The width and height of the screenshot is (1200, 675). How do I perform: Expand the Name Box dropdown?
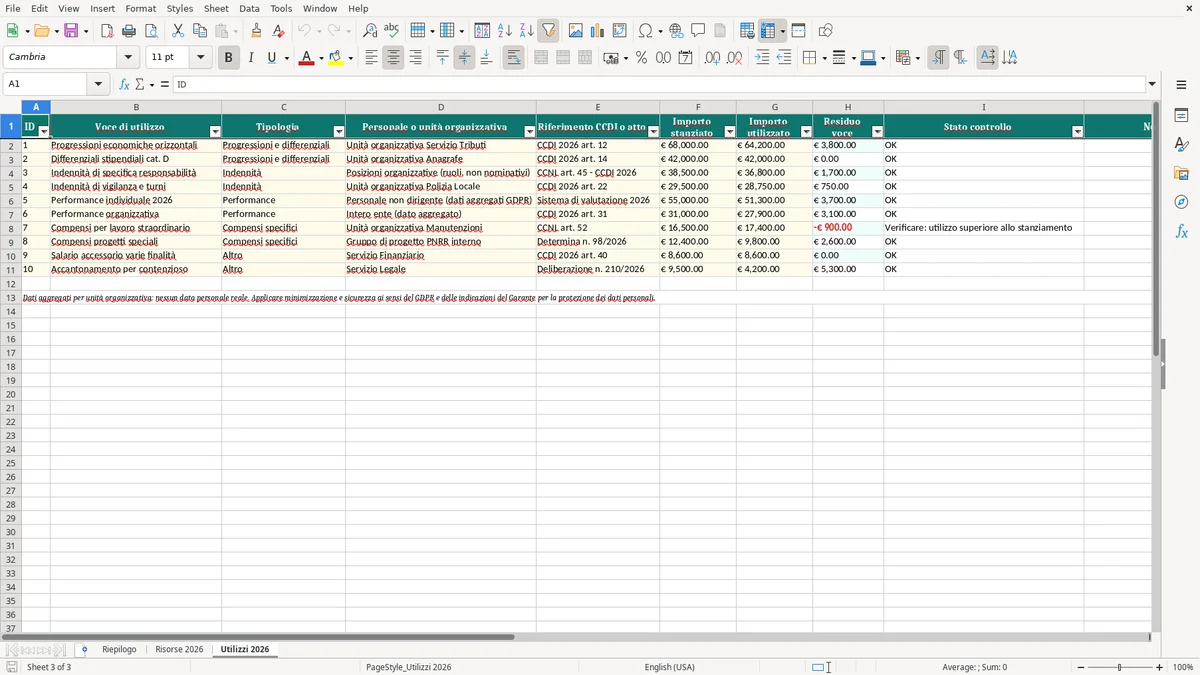[x=98, y=85]
